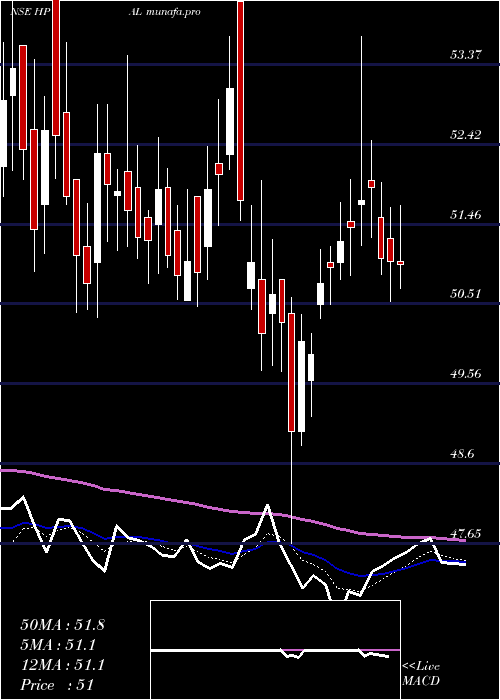Click the 52.42 price level label
Image resolution: width=500 pixels, height=700 pixels.
pos(465,135)
